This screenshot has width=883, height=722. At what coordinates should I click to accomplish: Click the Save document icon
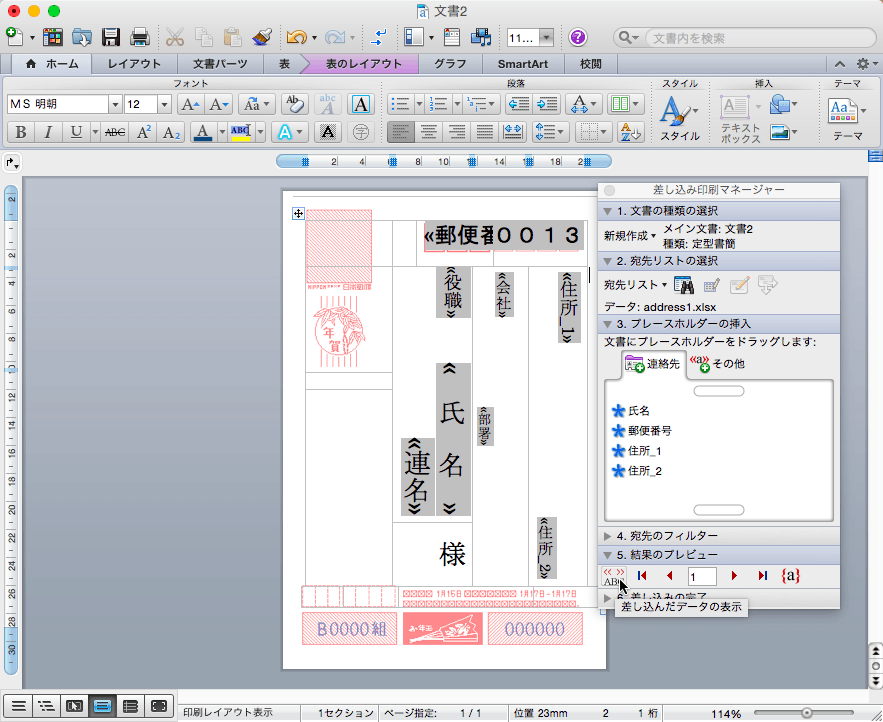tap(111, 38)
